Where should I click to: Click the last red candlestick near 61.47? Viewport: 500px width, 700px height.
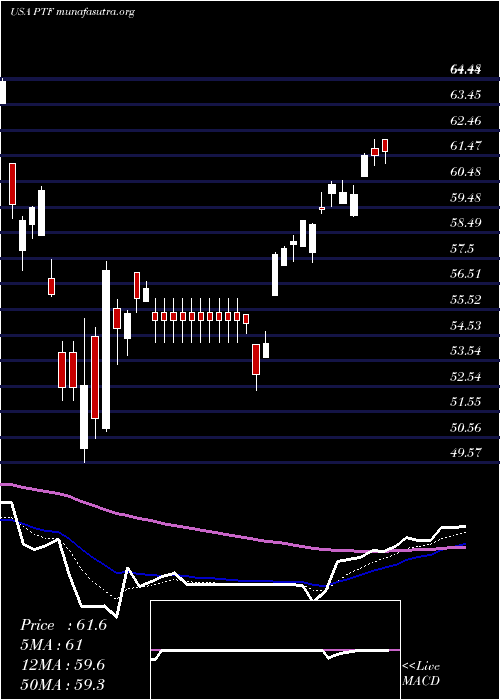[385, 146]
